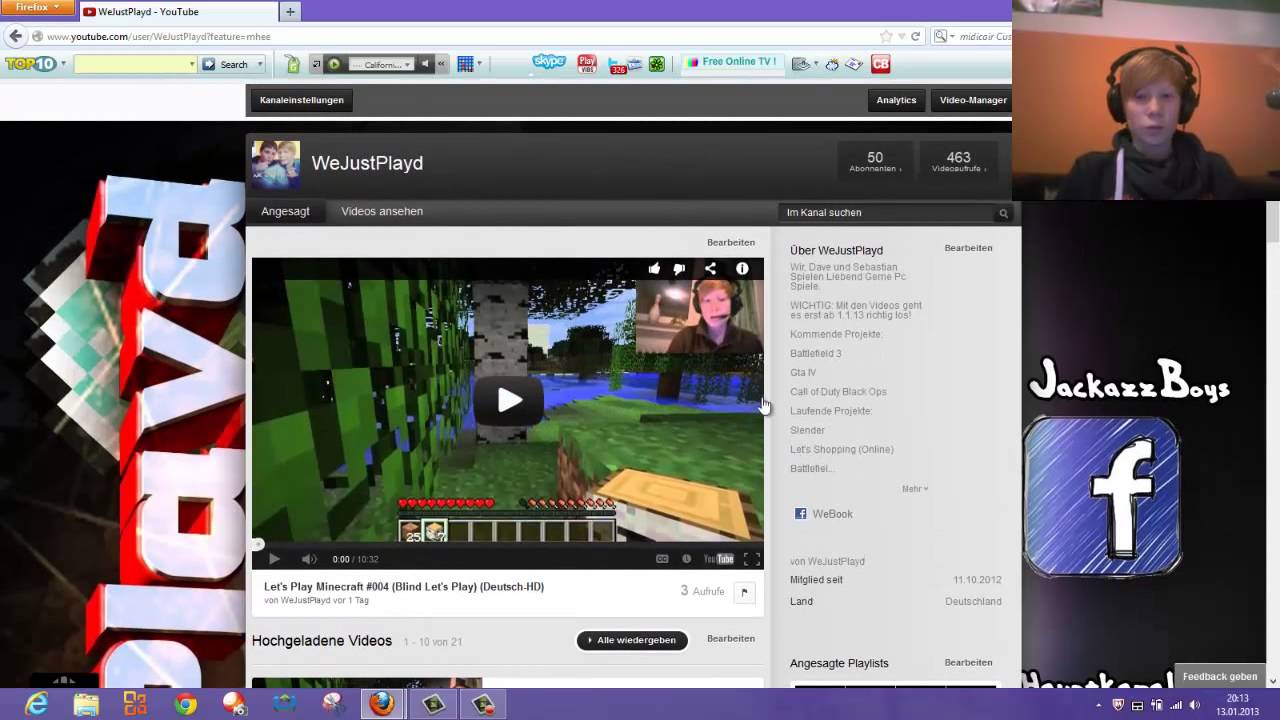The width and height of the screenshot is (1280, 720).
Task: Open the Video-Manager
Action: tap(972, 100)
